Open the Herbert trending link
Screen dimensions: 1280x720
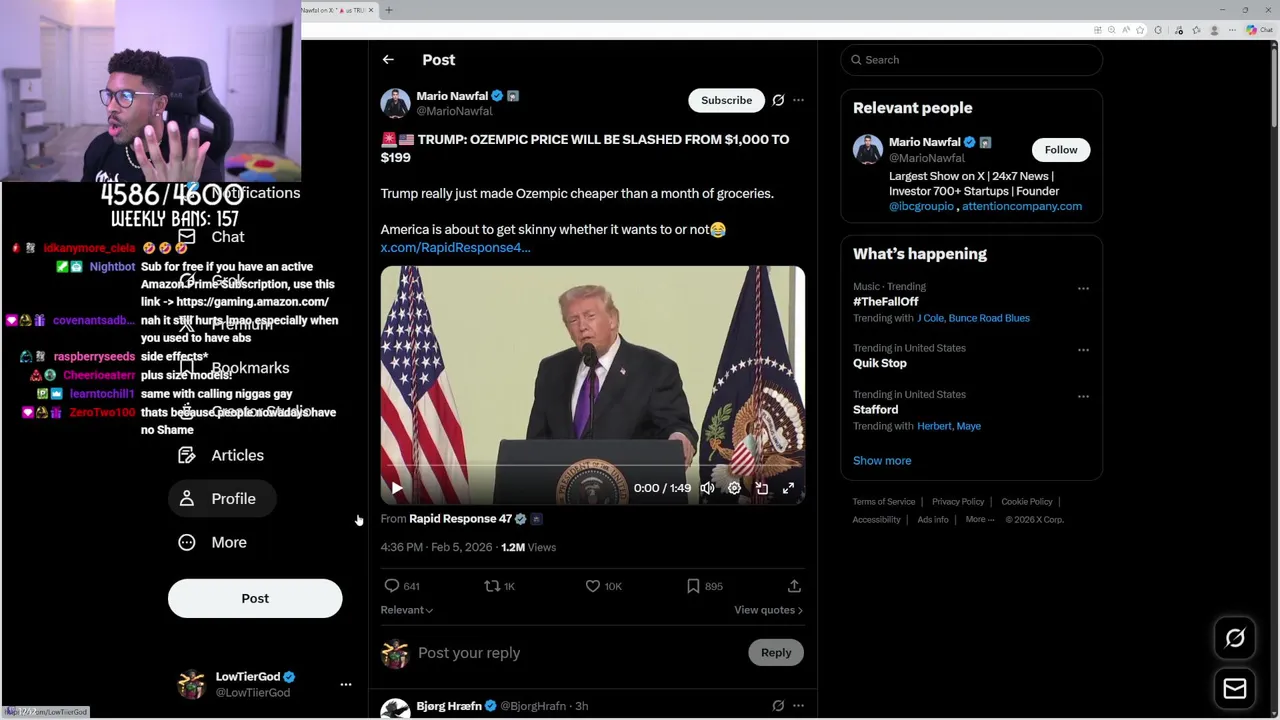point(933,426)
